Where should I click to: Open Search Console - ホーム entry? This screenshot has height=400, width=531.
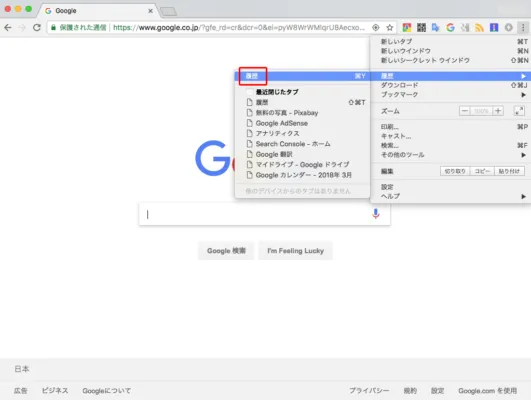click(302, 144)
